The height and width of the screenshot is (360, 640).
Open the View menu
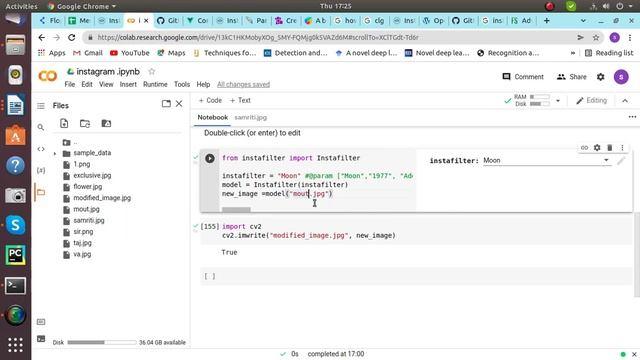[106, 84]
